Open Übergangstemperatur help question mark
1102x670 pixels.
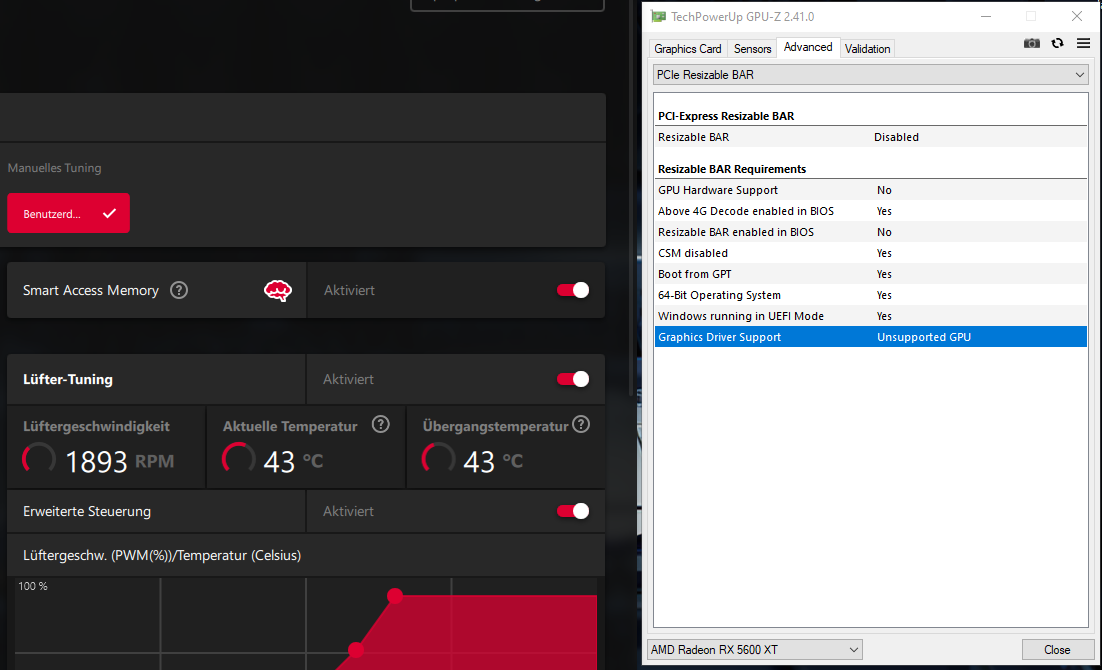click(x=581, y=424)
